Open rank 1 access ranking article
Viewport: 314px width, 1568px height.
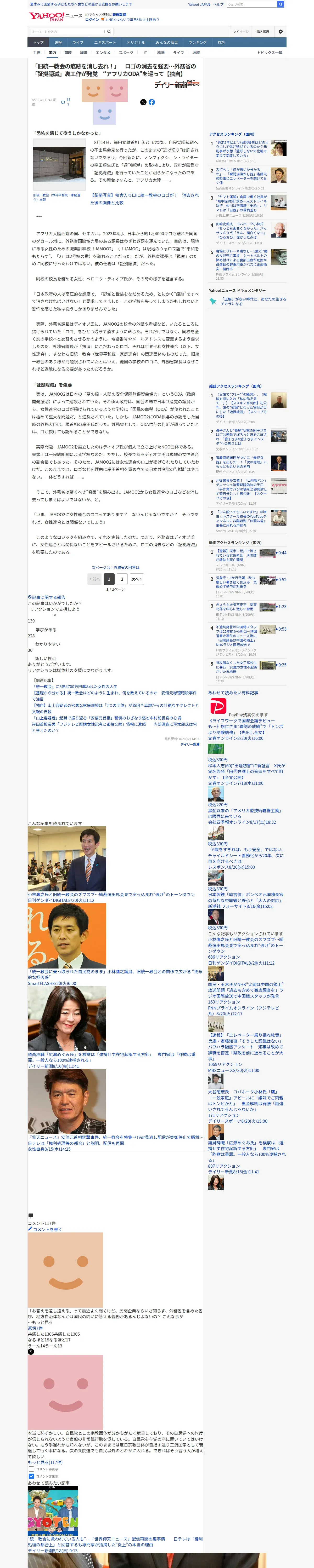click(242, 150)
